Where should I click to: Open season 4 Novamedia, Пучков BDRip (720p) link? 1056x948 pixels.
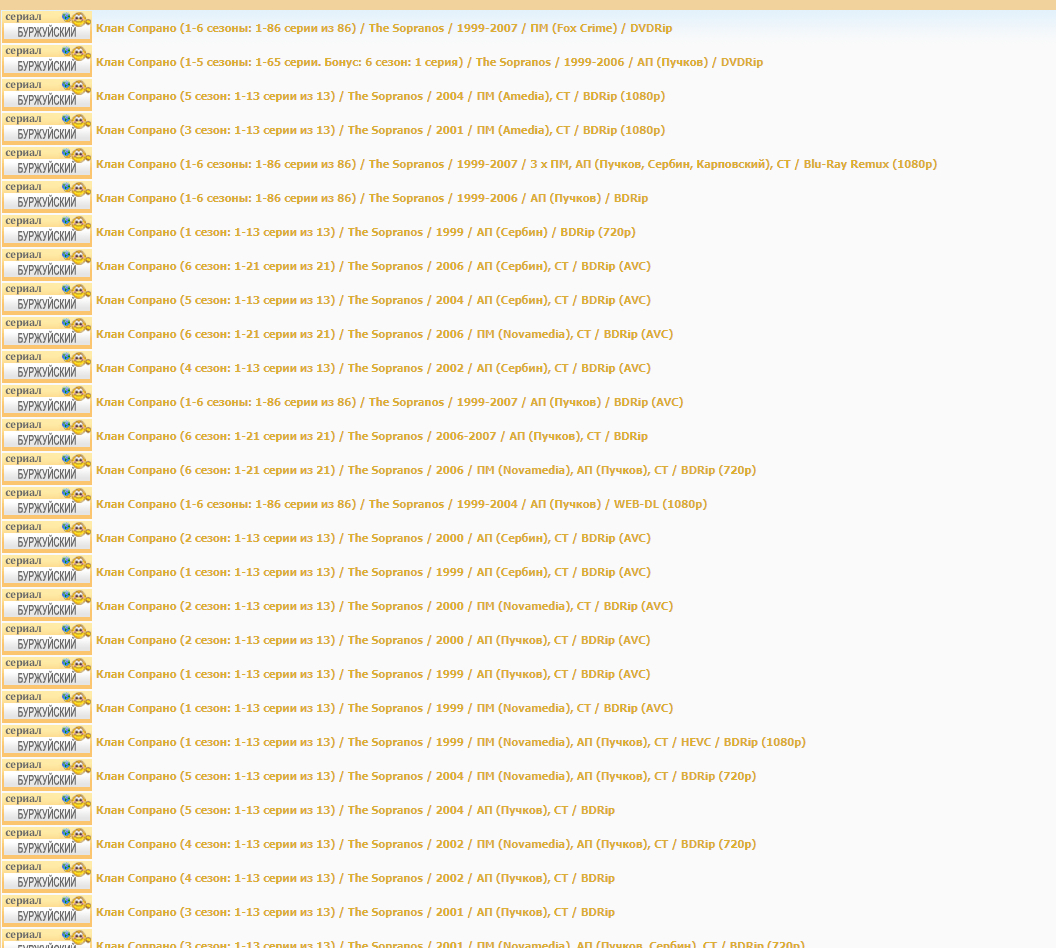426,844
